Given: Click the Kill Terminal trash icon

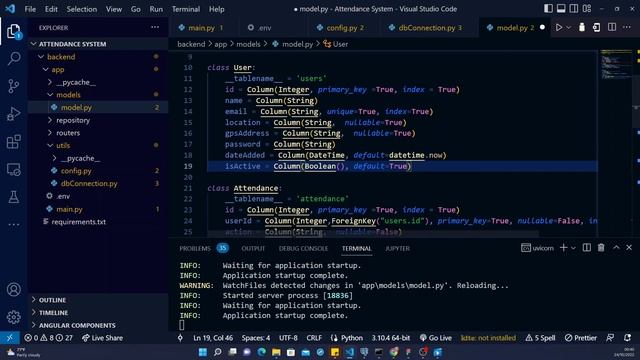Looking at the screenshot, I should pos(601,248).
